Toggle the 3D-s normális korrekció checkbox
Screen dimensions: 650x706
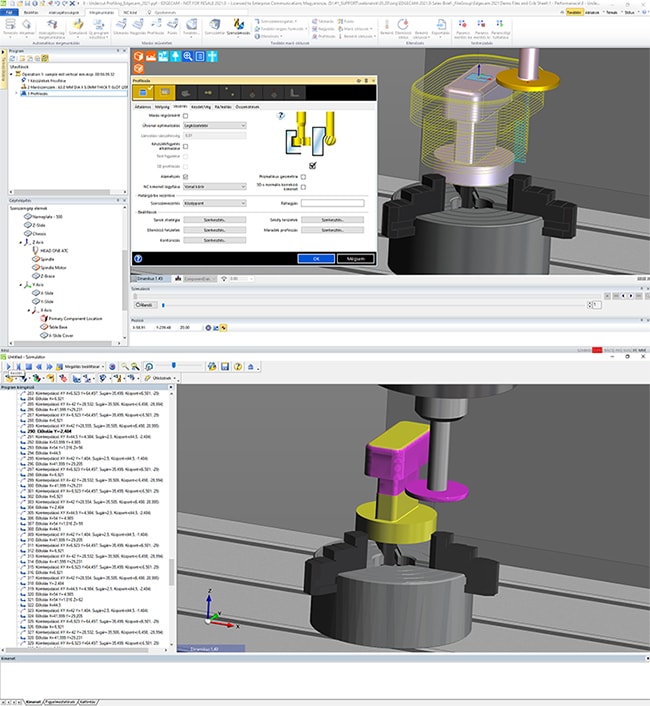click(303, 187)
